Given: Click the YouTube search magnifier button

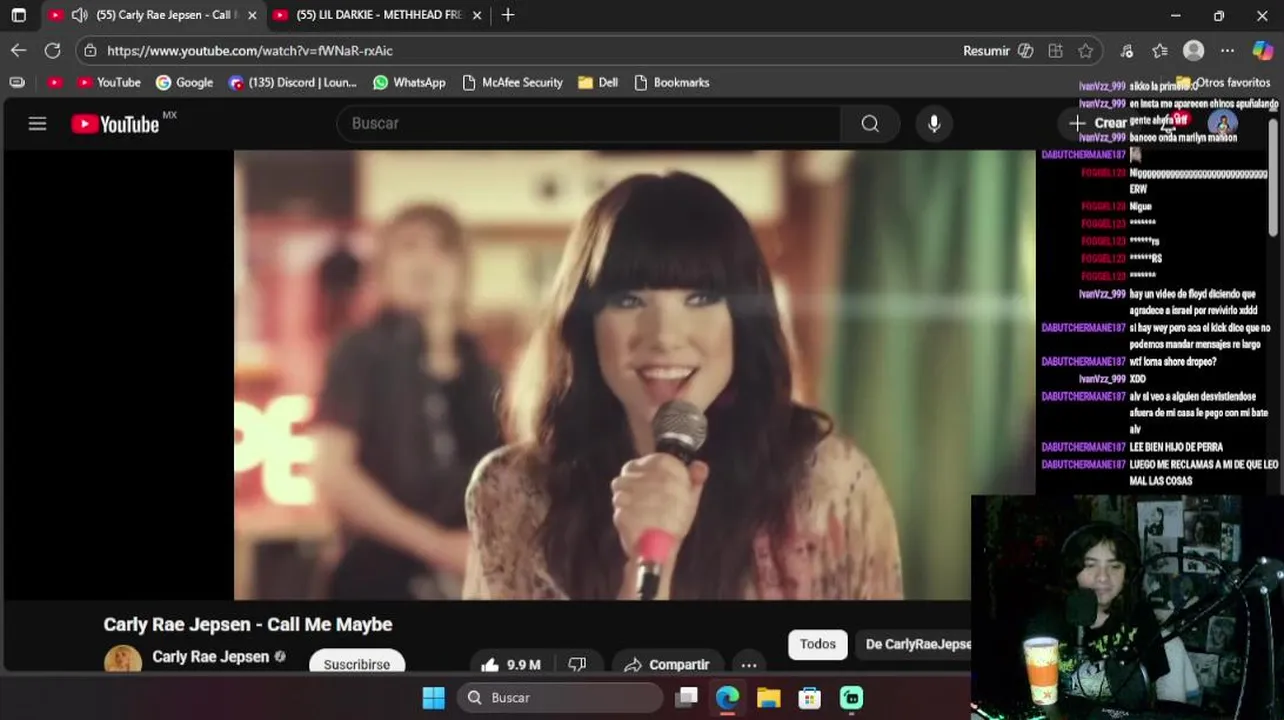Looking at the screenshot, I should tap(870, 123).
